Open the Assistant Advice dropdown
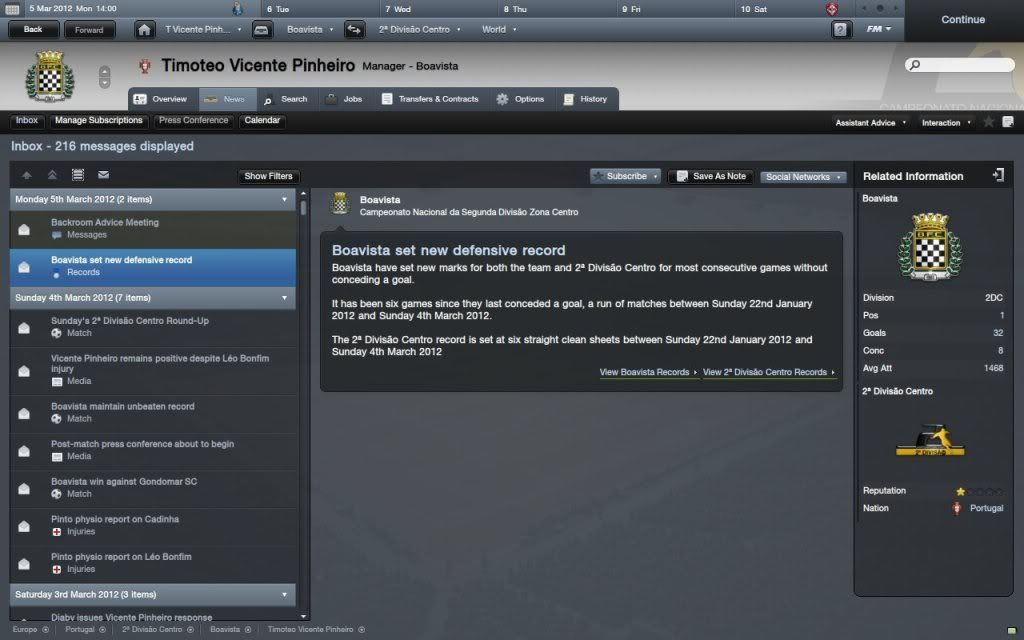The height and width of the screenshot is (640, 1024). tap(871, 123)
